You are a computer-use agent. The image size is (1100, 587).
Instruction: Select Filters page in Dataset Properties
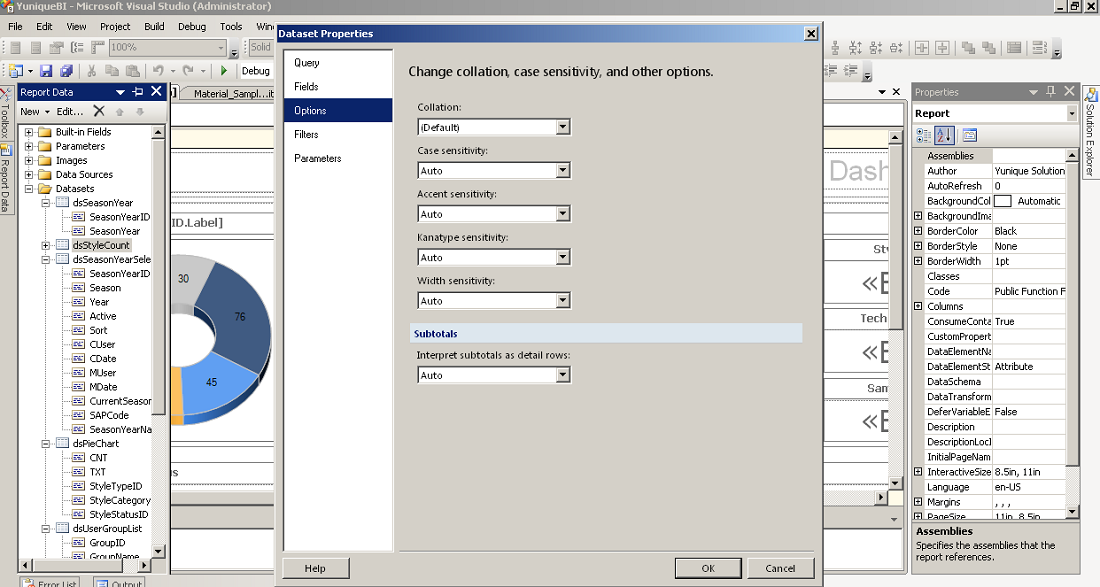[338, 134]
